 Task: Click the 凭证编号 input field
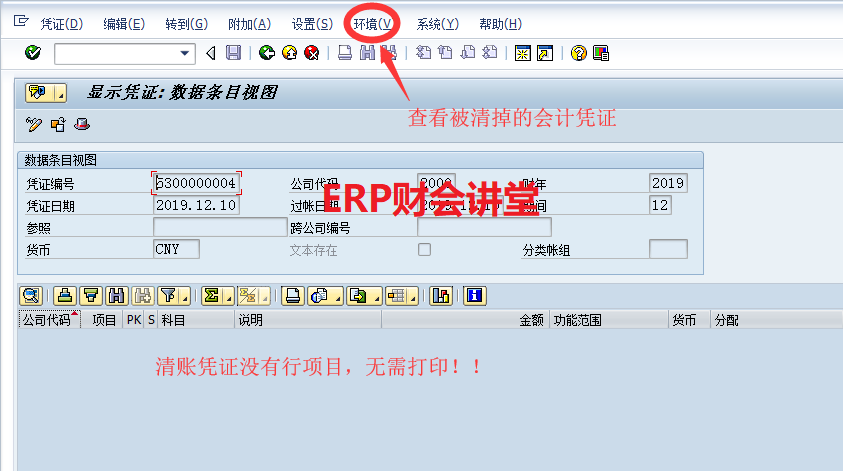(197, 183)
